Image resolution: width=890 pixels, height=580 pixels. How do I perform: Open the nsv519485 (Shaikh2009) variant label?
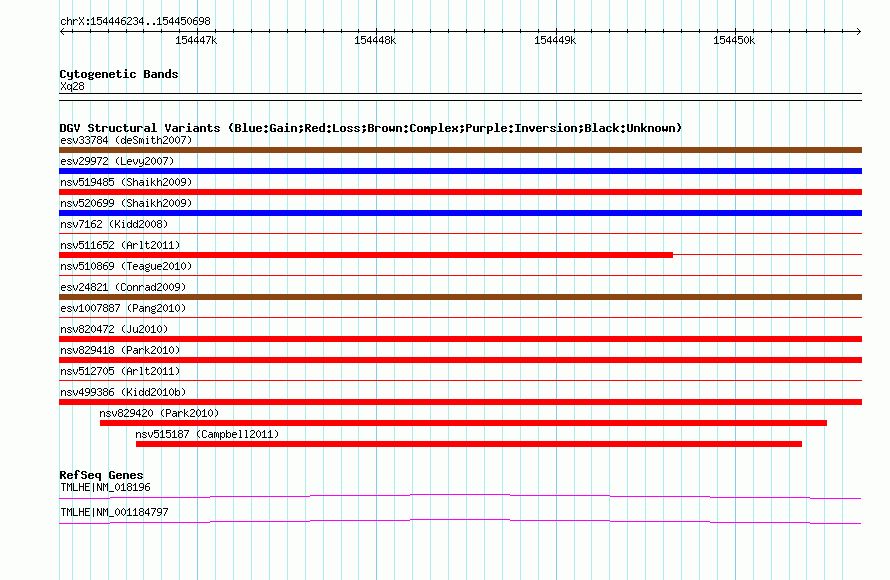coord(126,182)
